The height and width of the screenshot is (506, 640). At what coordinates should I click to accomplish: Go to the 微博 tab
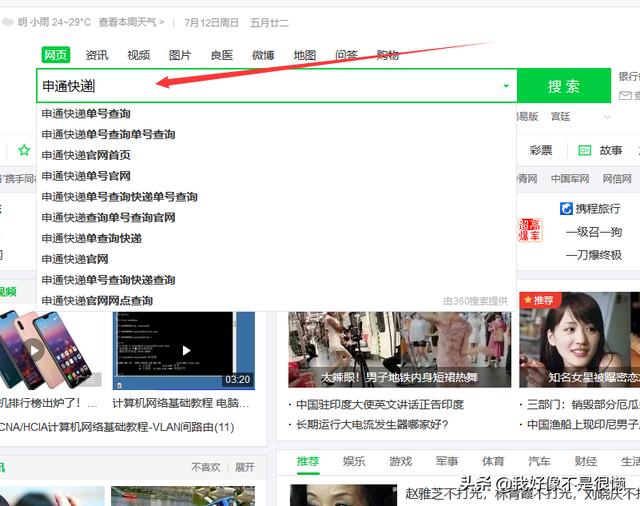coord(263,55)
